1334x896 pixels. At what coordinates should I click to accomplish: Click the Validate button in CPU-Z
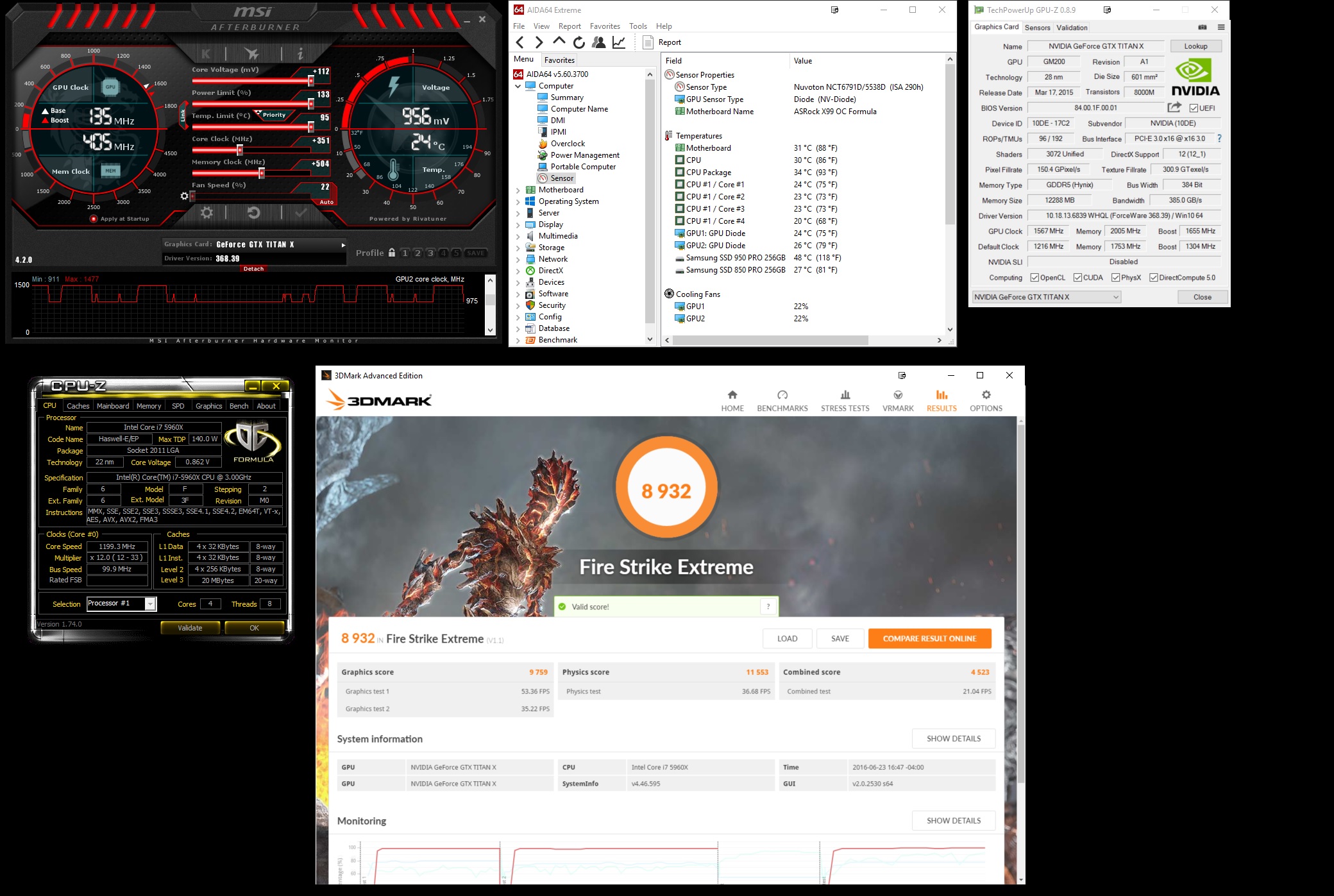(x=190, y=628)
